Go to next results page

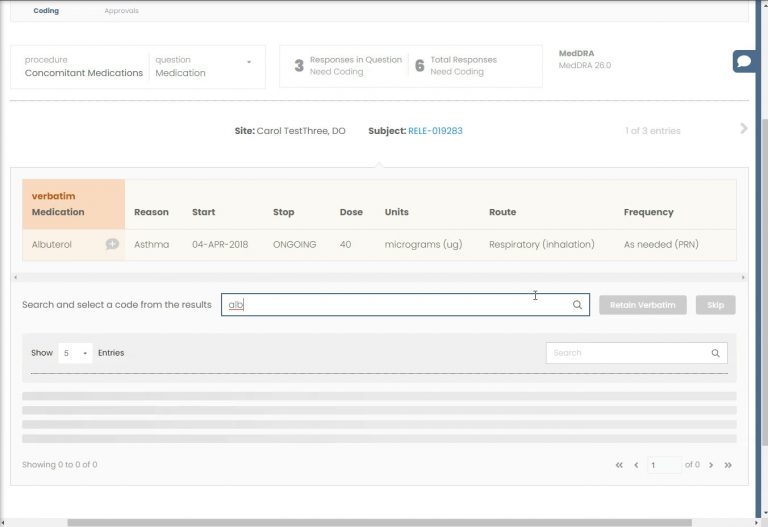click(711, 465)
